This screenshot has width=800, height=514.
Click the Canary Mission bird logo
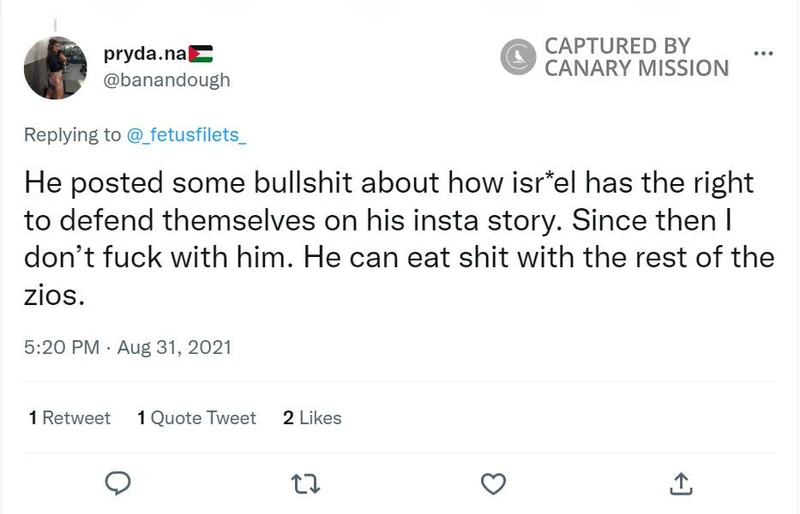(x=518, y=58)
